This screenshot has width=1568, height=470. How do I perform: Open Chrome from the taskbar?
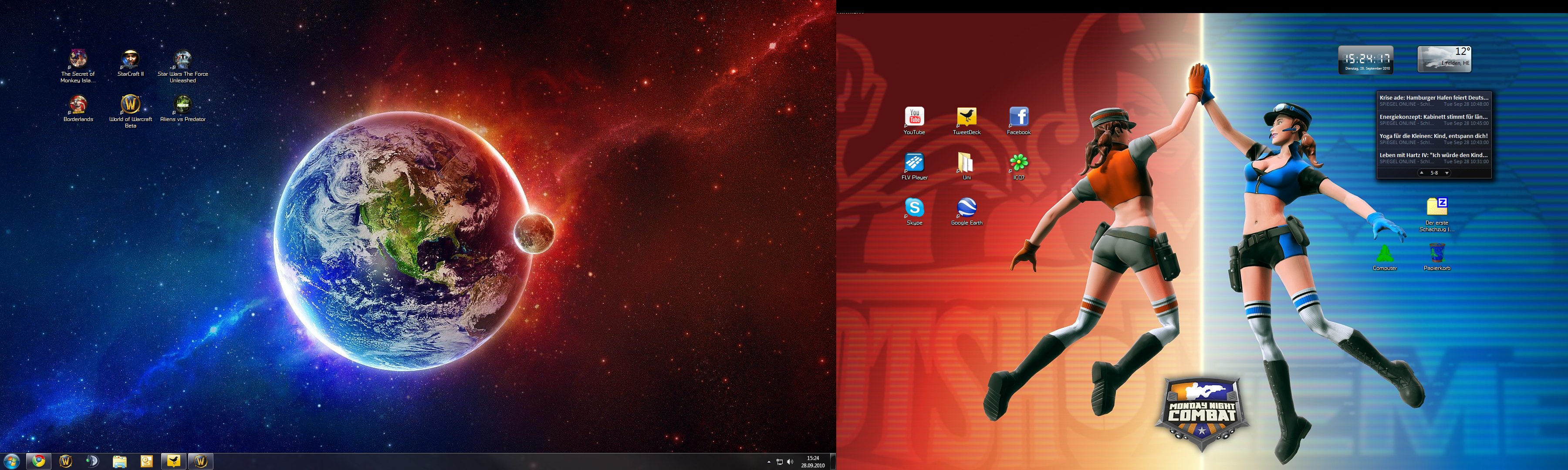coord(39,461)
